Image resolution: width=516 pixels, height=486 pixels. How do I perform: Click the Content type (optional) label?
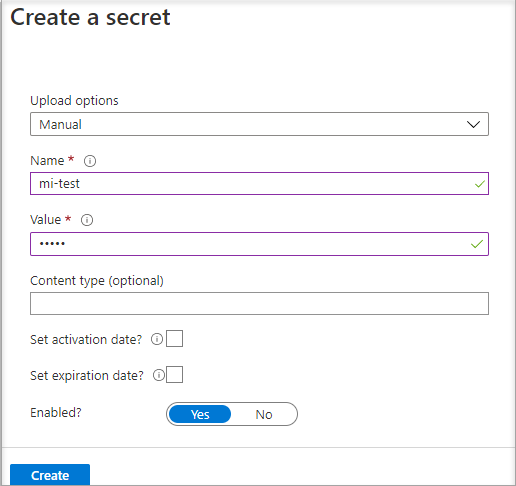[97, 281]
